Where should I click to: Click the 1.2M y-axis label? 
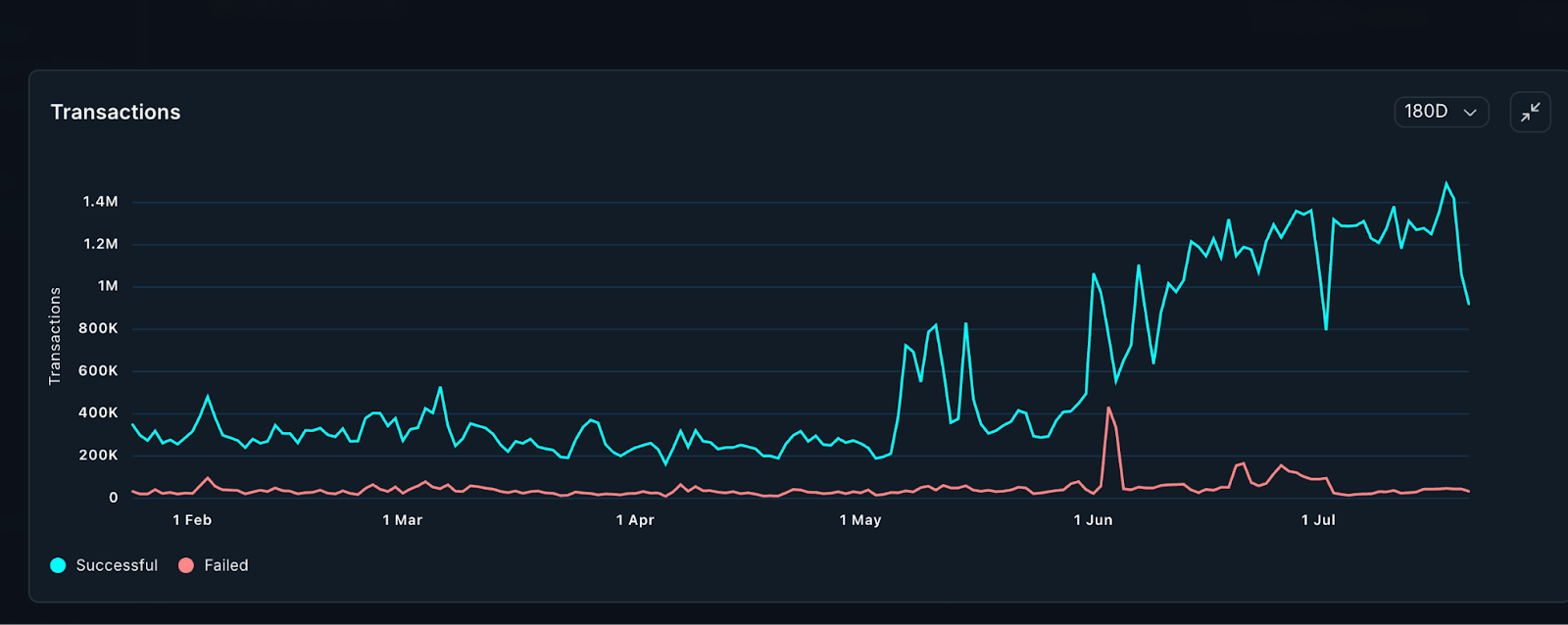click(100, 244)
